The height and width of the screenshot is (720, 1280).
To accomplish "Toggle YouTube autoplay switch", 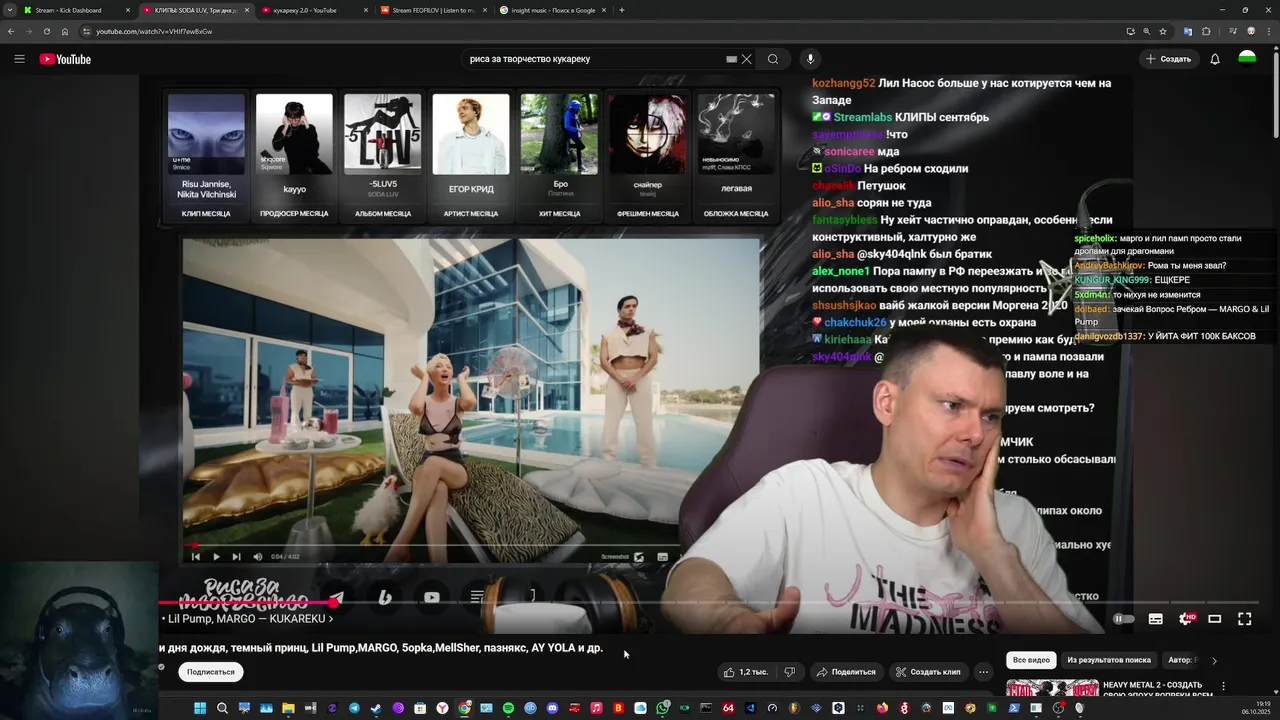I will point(1124,619).
